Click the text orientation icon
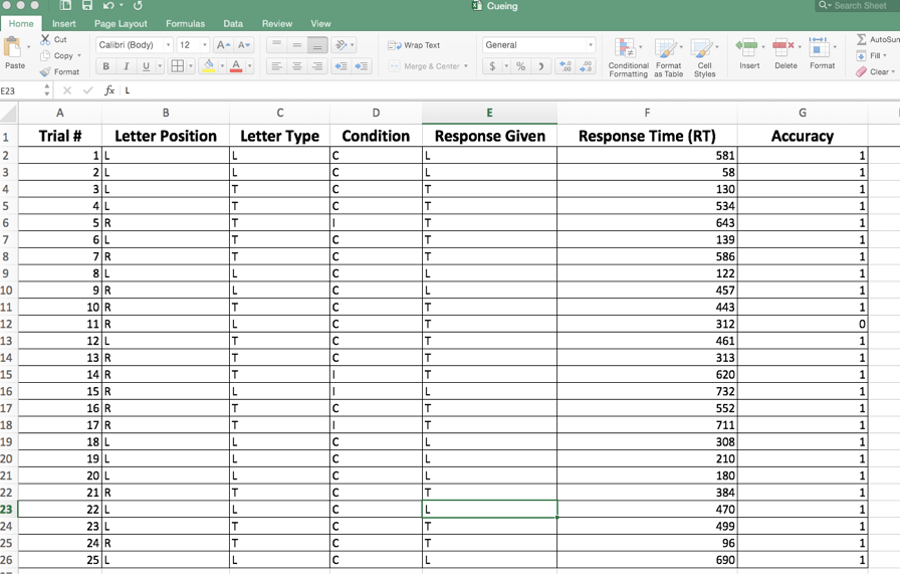This screenshot has height=574, width=900. coord(342,45)
